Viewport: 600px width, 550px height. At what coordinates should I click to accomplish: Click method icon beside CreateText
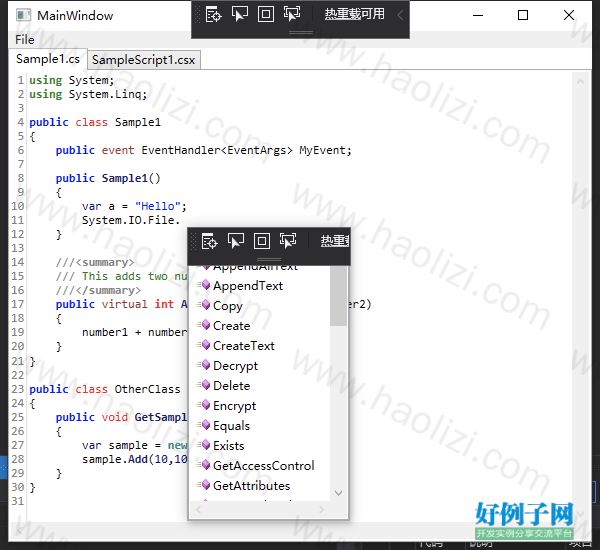(x=204, y=345)
